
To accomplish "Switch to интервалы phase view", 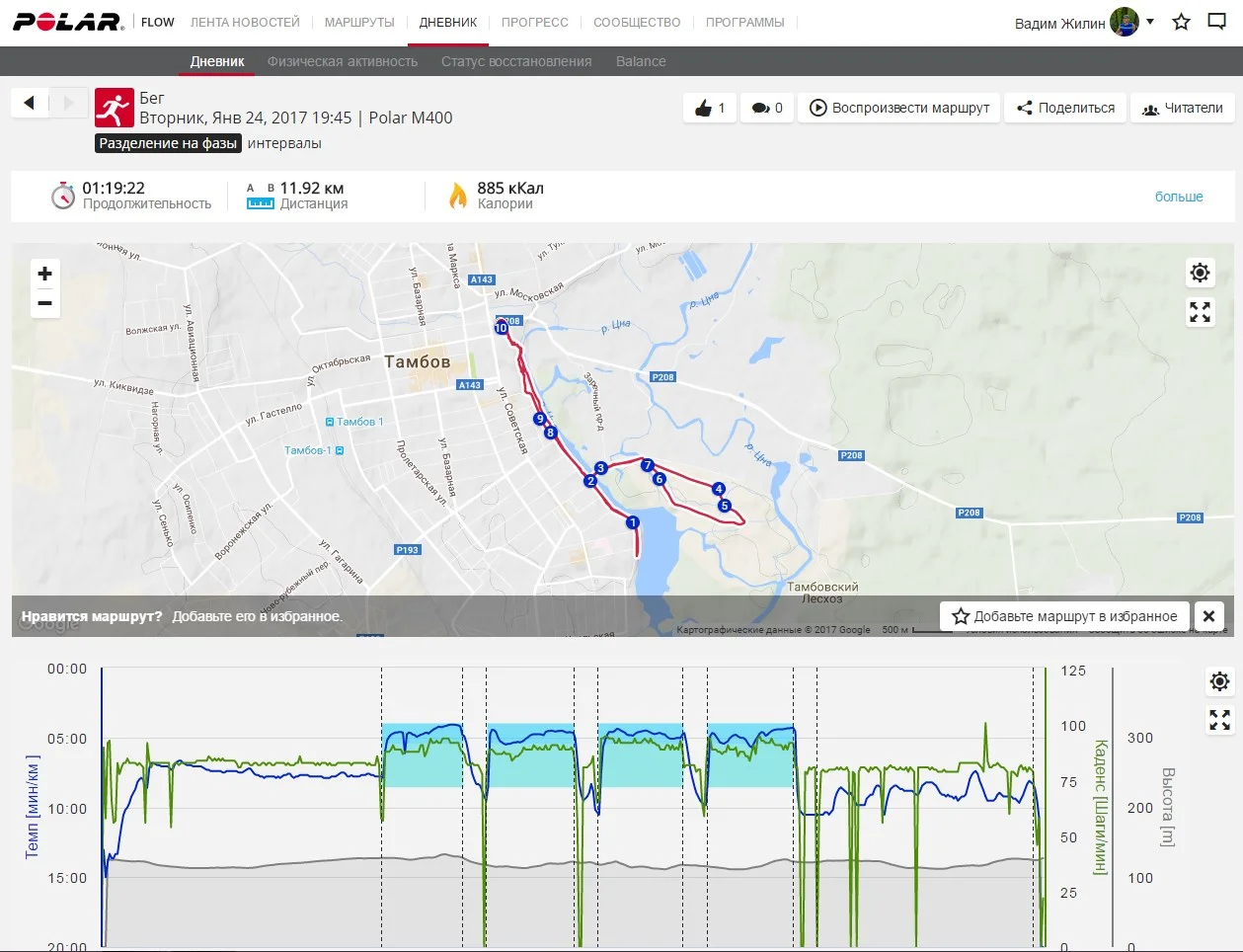I will tap(284, 143).
